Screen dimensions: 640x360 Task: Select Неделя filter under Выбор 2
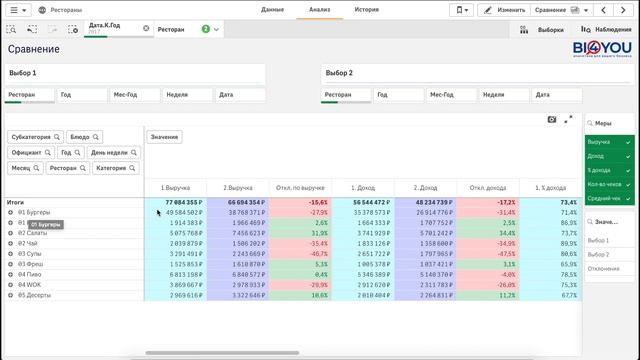[504, 95]
